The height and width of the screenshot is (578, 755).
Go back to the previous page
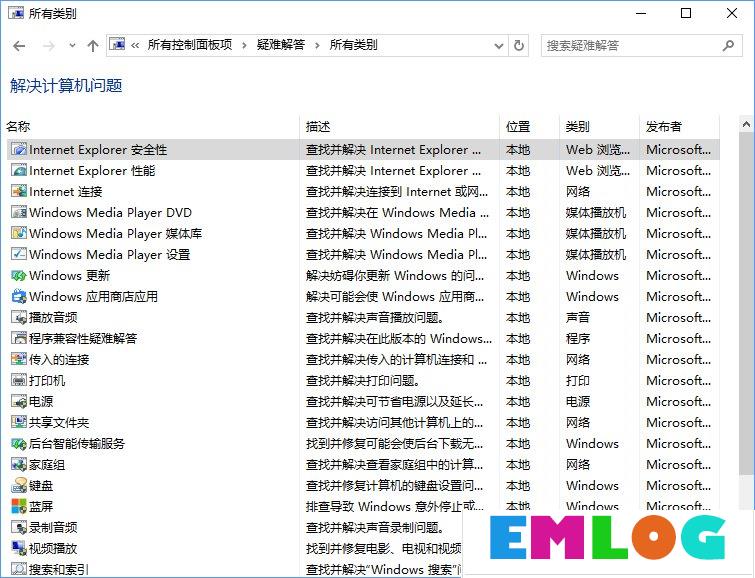click(x=19, y=46)
